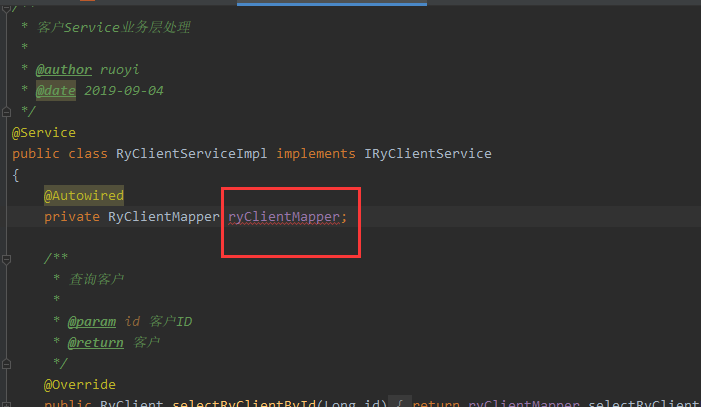Place cursor on the @Service annotation
The height and width of the screenshot is (407, 701).
coord(44,133)
